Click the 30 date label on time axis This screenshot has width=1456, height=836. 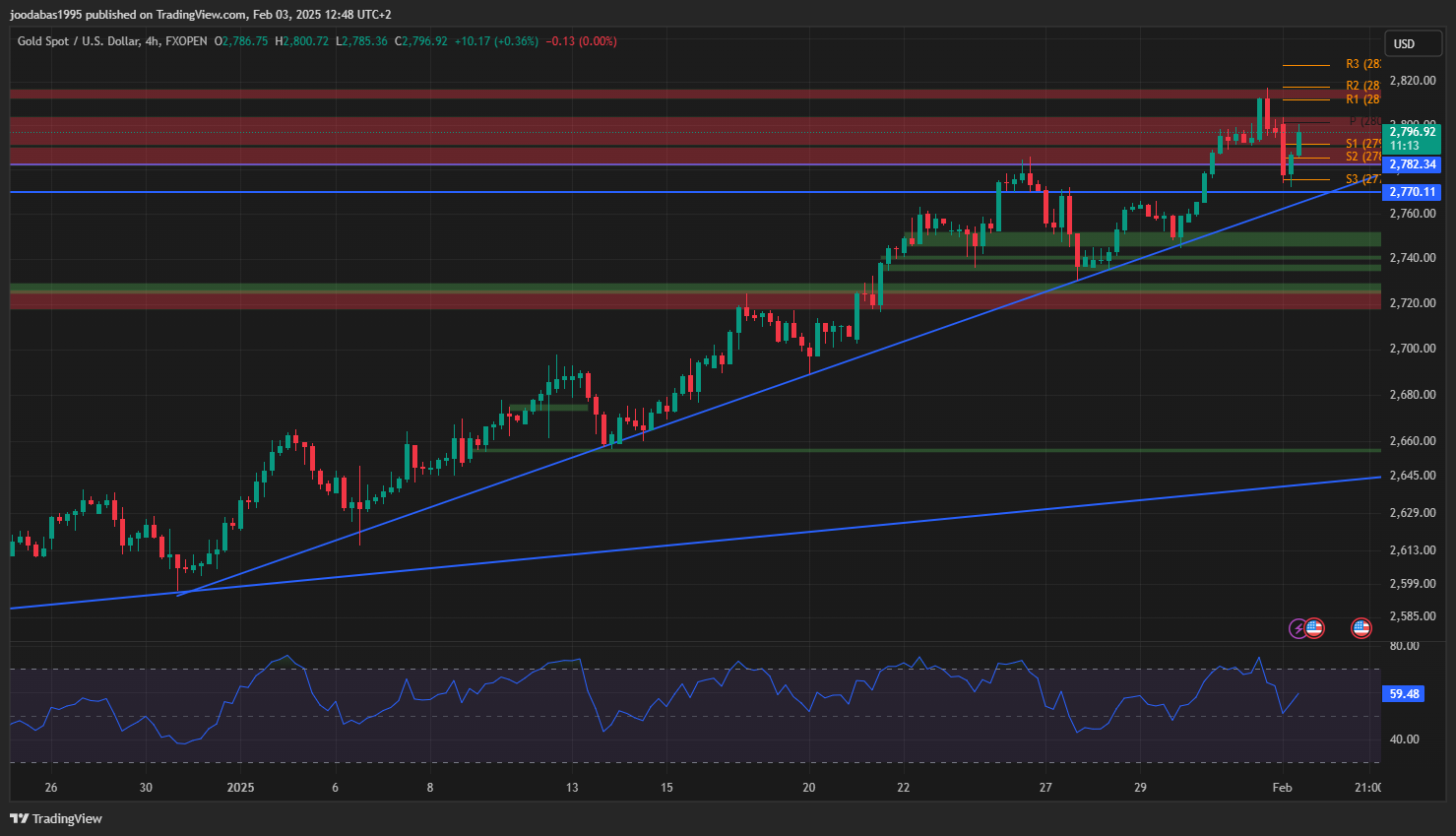pyautogui.click(x=146, y=788)
